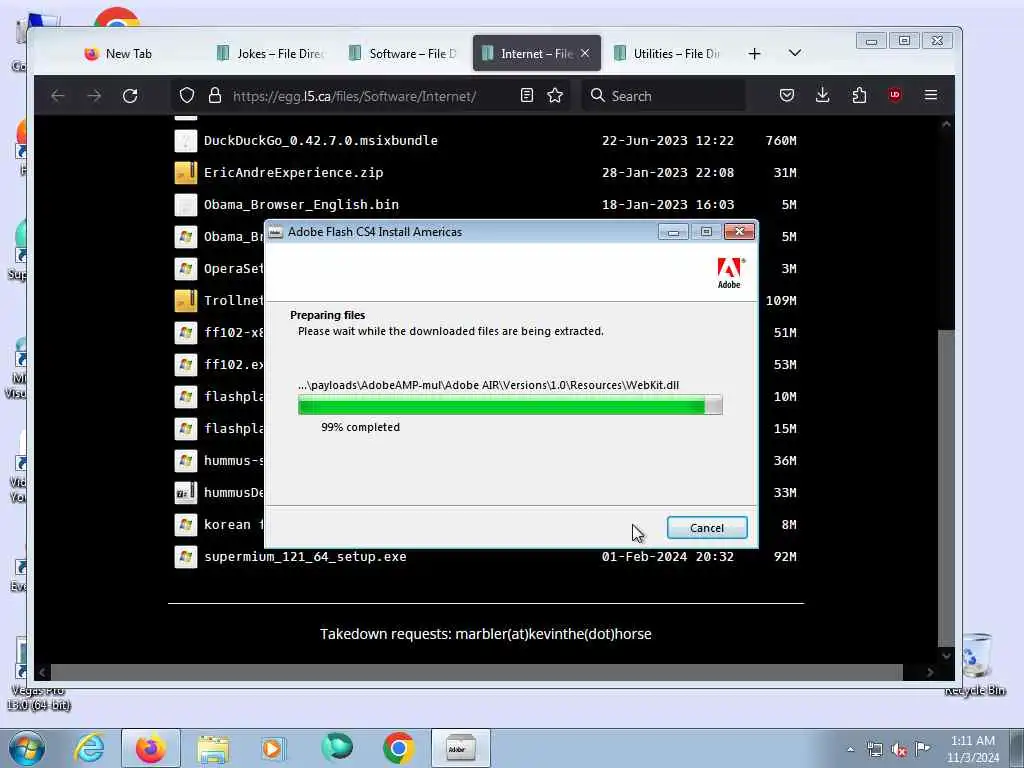The image size is (1024, 768).
Task: Open the taskbar clock showing 1:11 AM
Action: click(973, 749)
